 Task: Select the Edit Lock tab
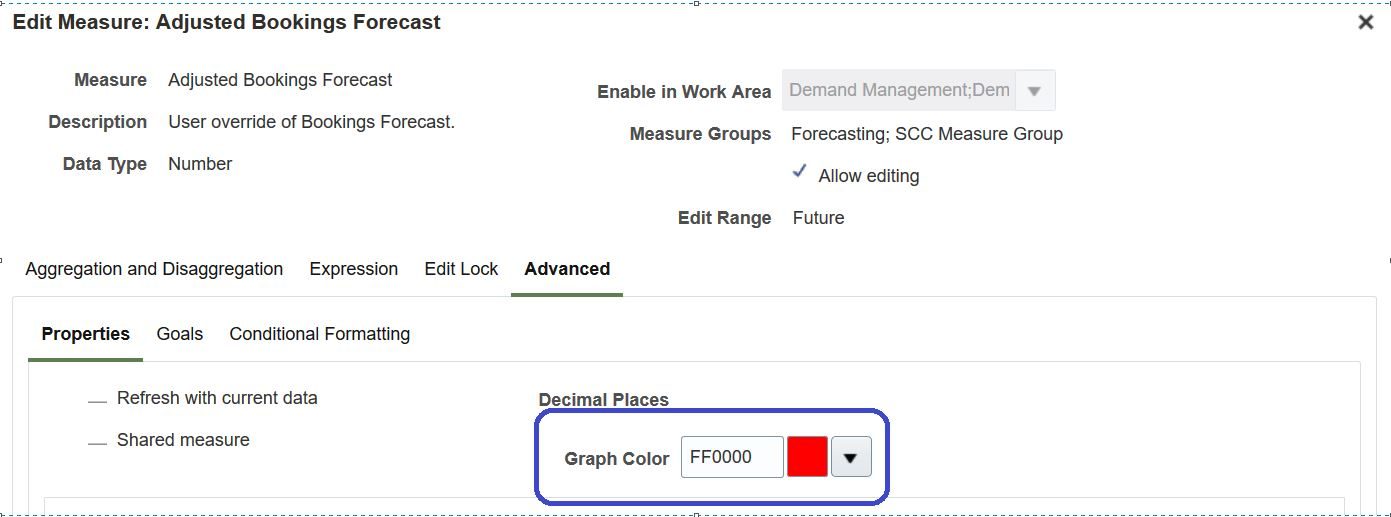pos(461,269)
